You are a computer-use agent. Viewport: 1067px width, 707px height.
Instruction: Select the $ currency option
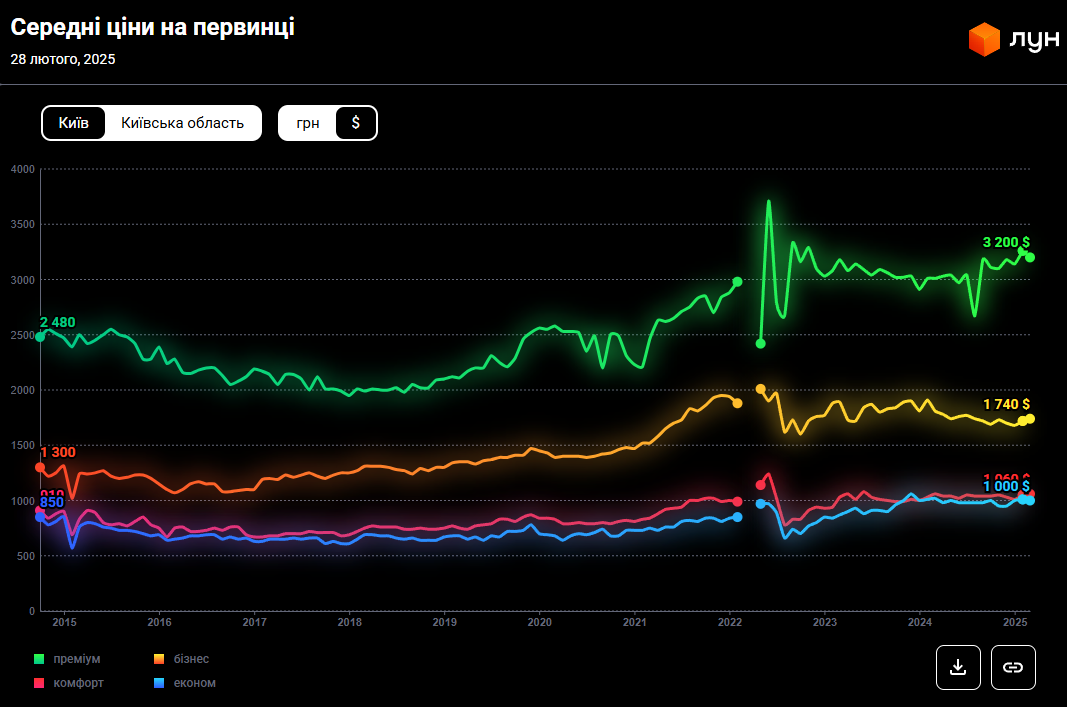[355, 123]
